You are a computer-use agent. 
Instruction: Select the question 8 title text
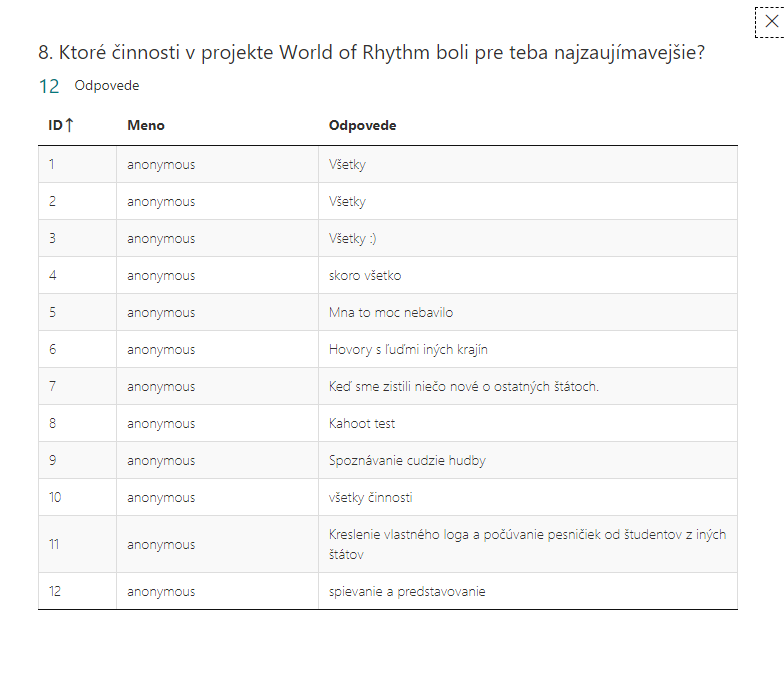pyautogui.click(x=372, y=52)
